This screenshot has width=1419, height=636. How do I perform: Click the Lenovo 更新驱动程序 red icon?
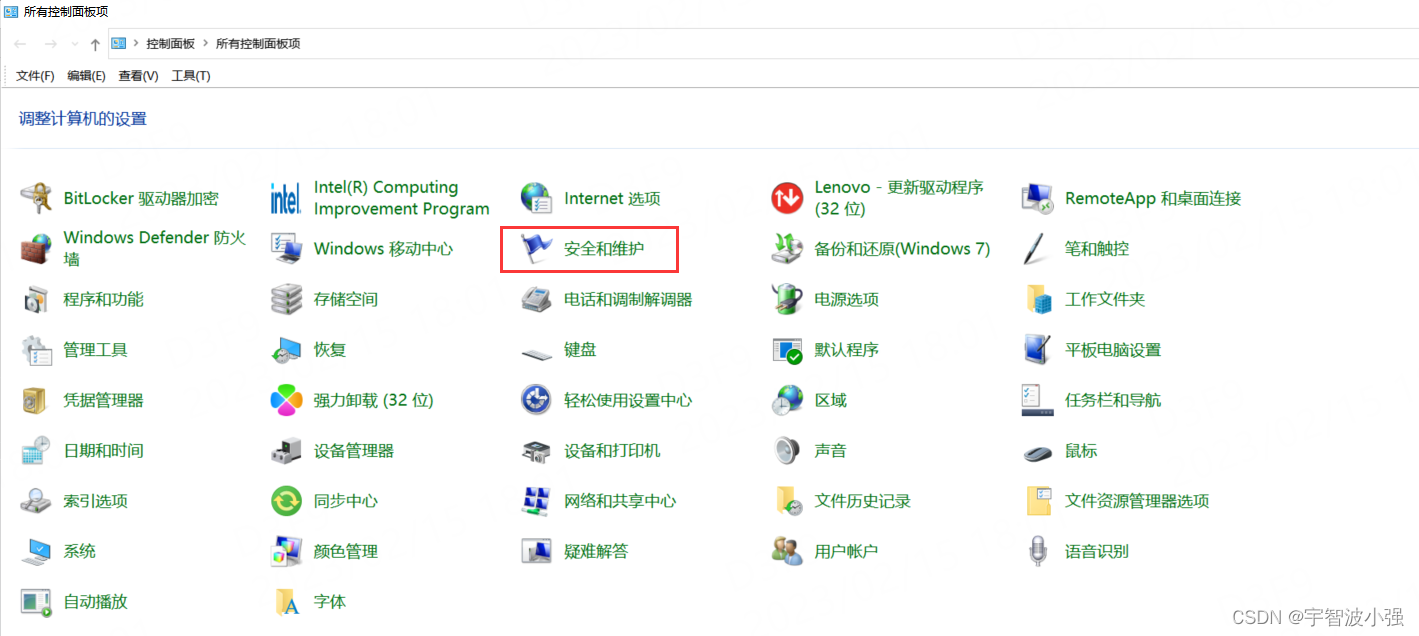(x=788, y=198)
